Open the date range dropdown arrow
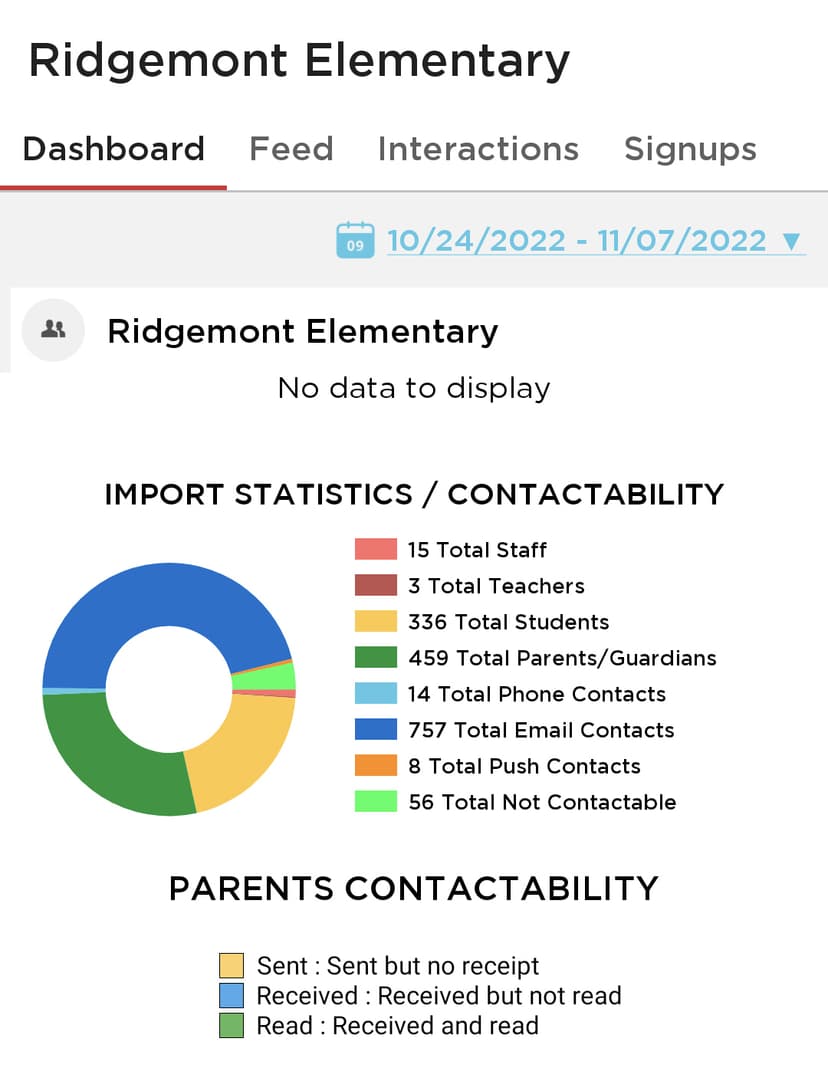828x1068 pixels. tap(791, 241)
